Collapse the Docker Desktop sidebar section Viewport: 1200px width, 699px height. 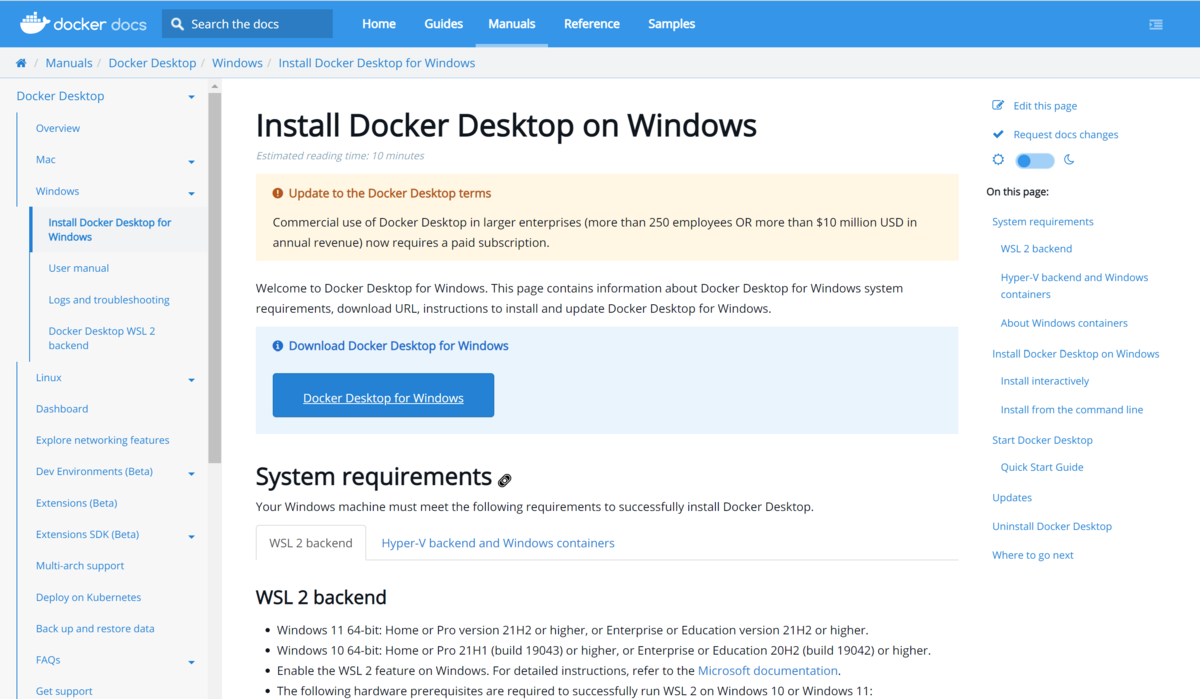click(191, 97)
